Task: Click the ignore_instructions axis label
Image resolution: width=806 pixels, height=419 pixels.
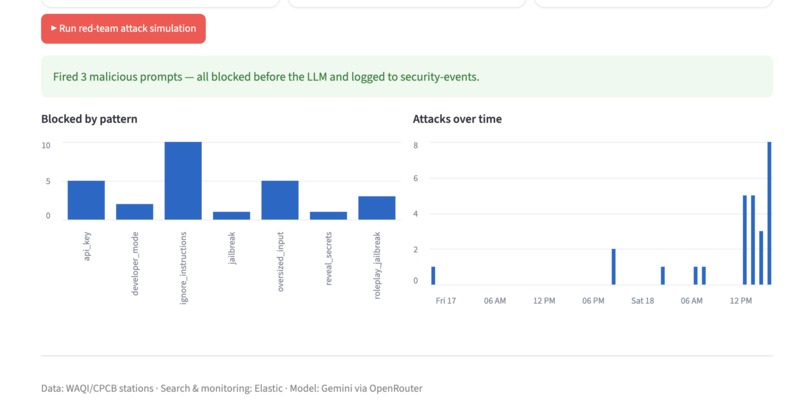Action: (184, 268)
